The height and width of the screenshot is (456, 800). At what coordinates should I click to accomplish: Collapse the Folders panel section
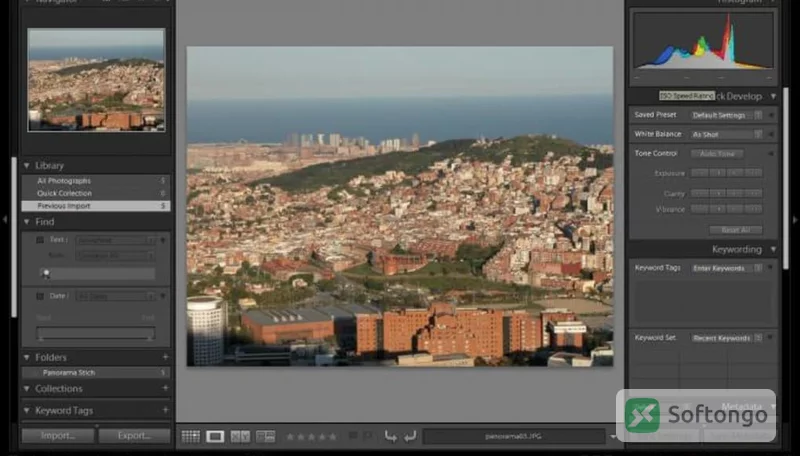27,358
